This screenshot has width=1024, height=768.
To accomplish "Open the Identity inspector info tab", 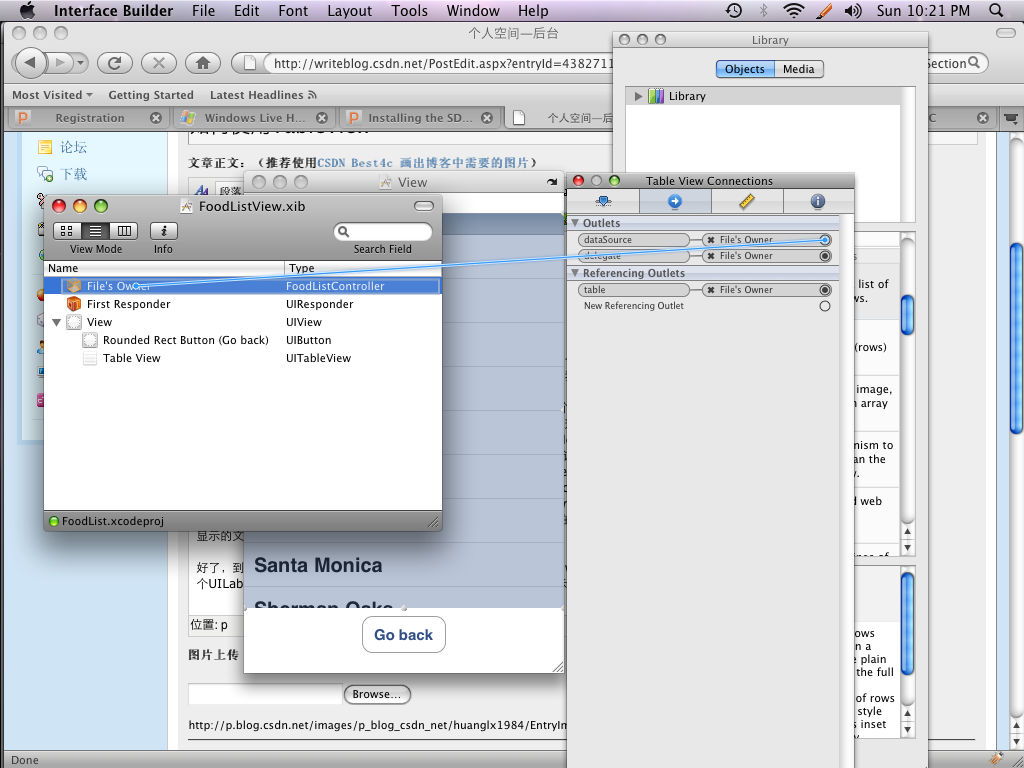I will [818, 201].
